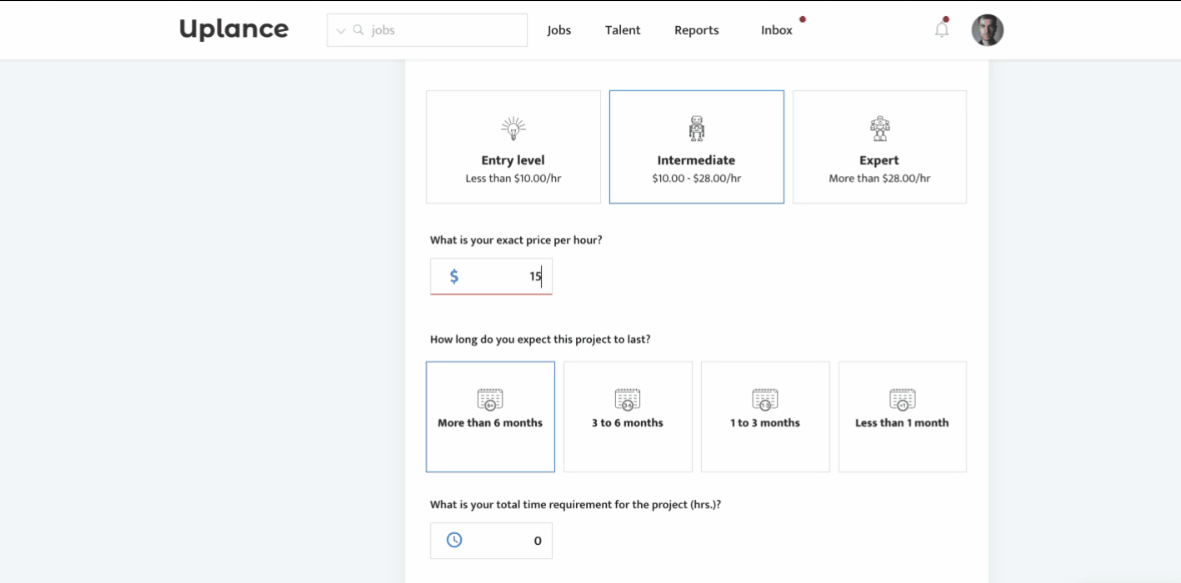
Task: Focus the exact price per hour field
Action: tap(505, 276)
